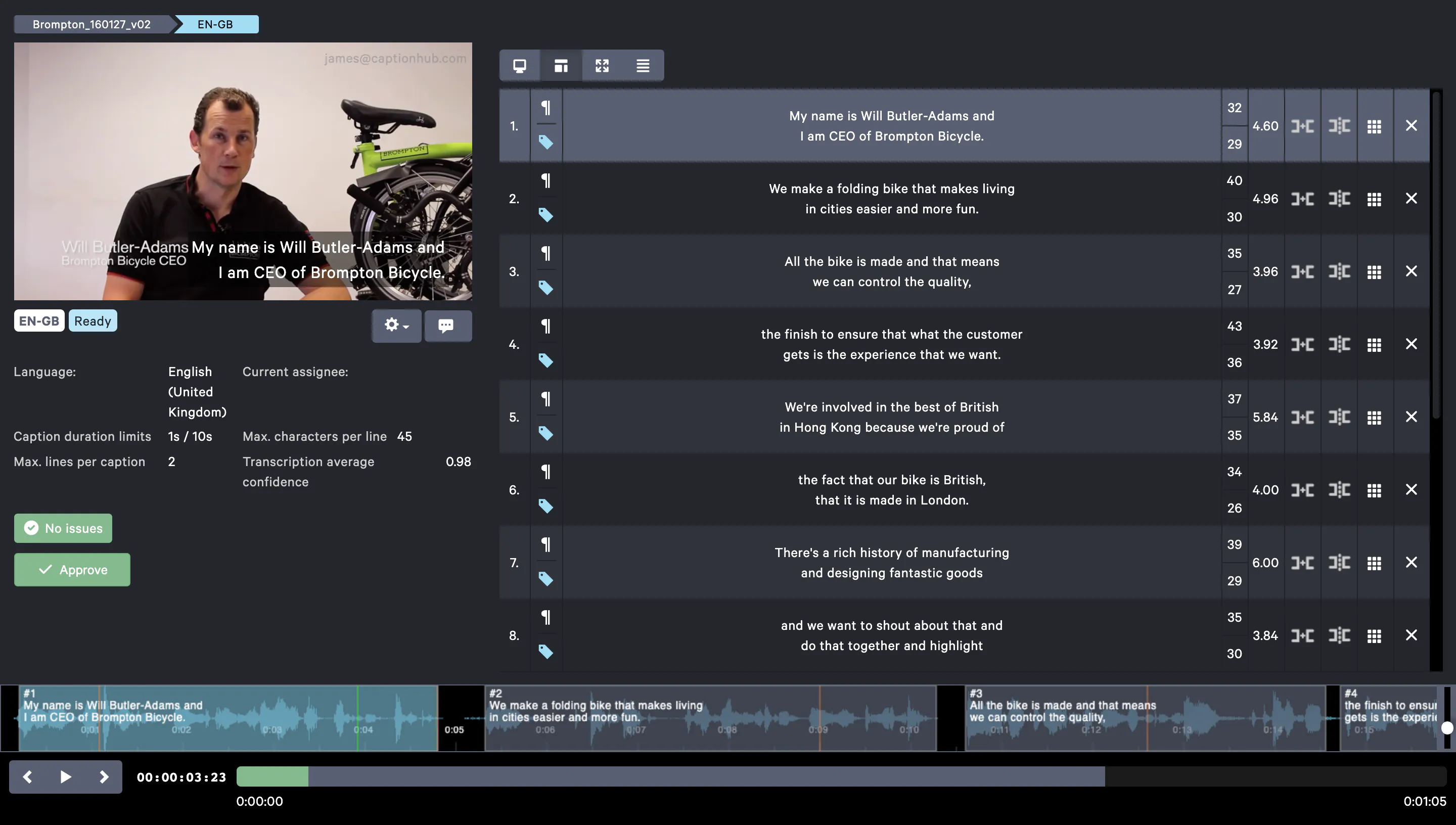Viewport: 1456px width, 825px height.
Task: Switch to the list view layout
Action: tap(643, 65)
